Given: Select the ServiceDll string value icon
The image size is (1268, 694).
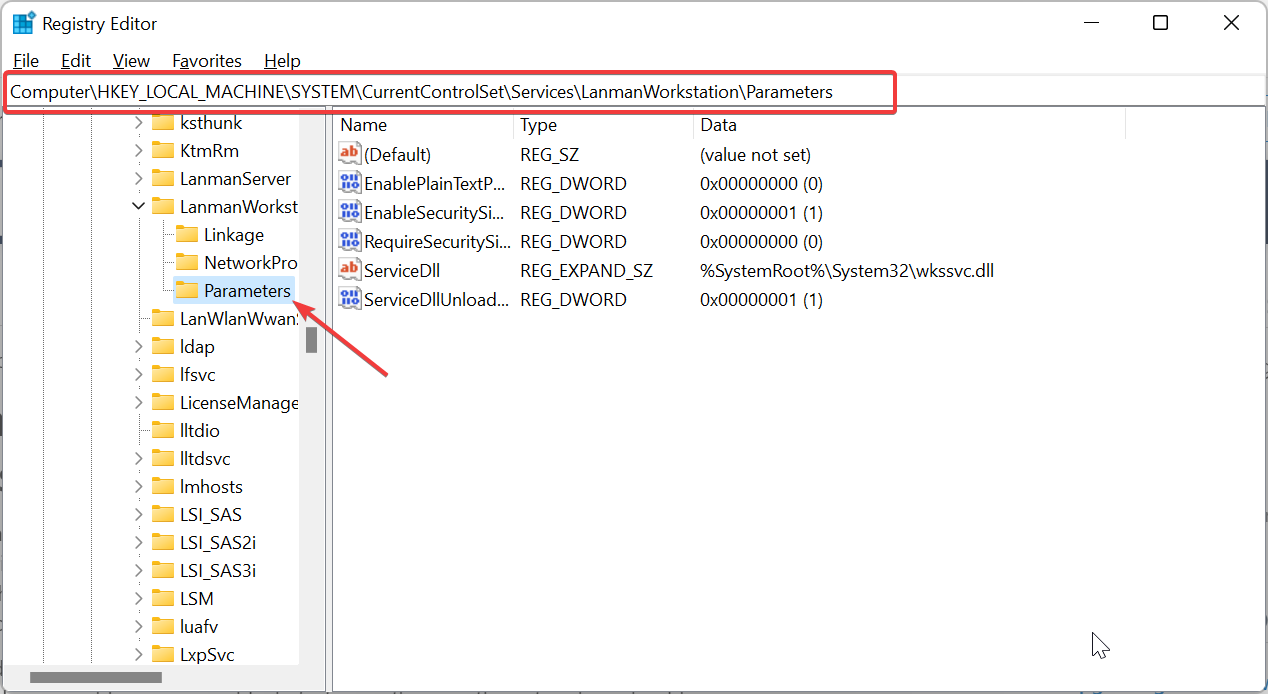Looking at the screenshot, I should 349,270.
